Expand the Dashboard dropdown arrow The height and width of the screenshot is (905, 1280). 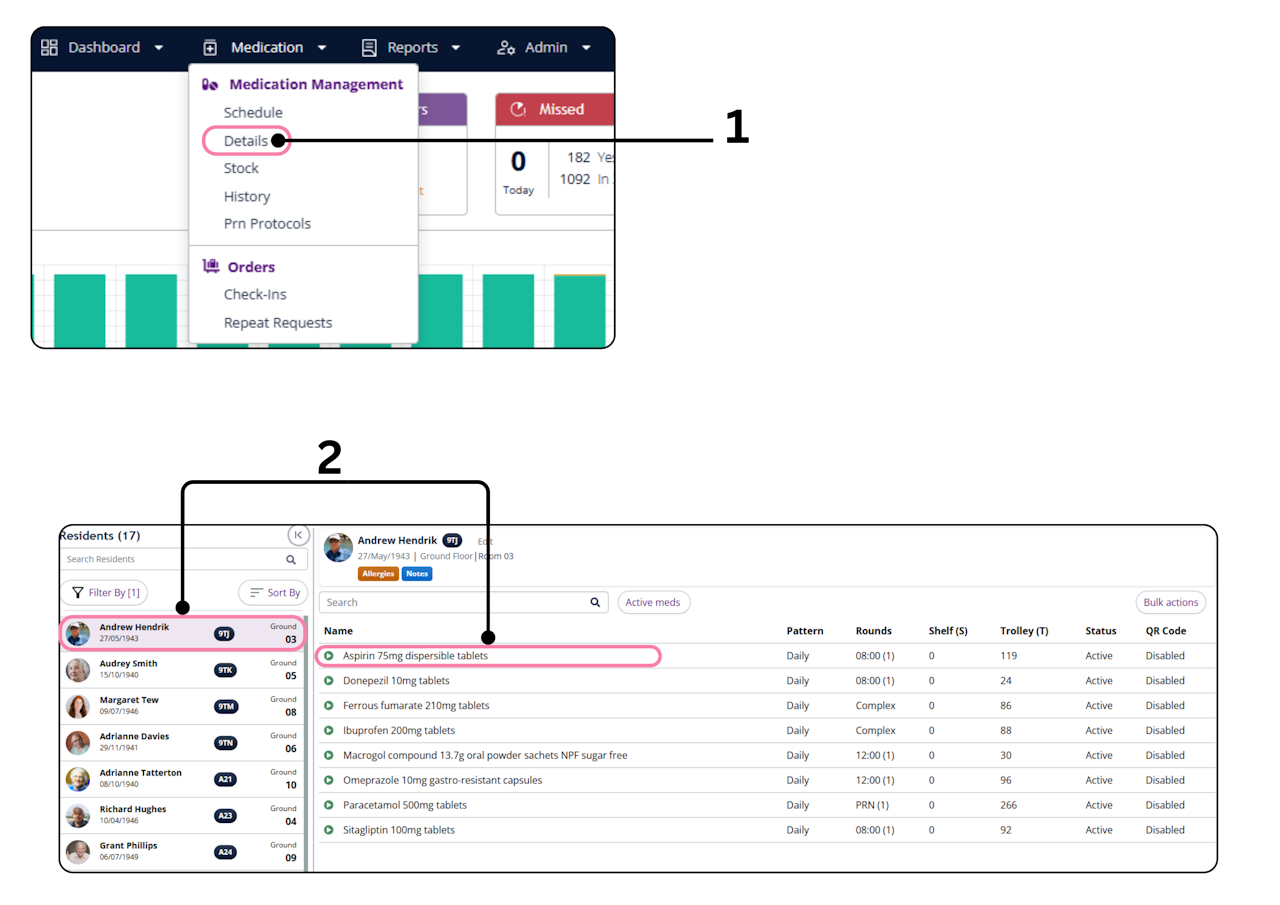[159, 48]
